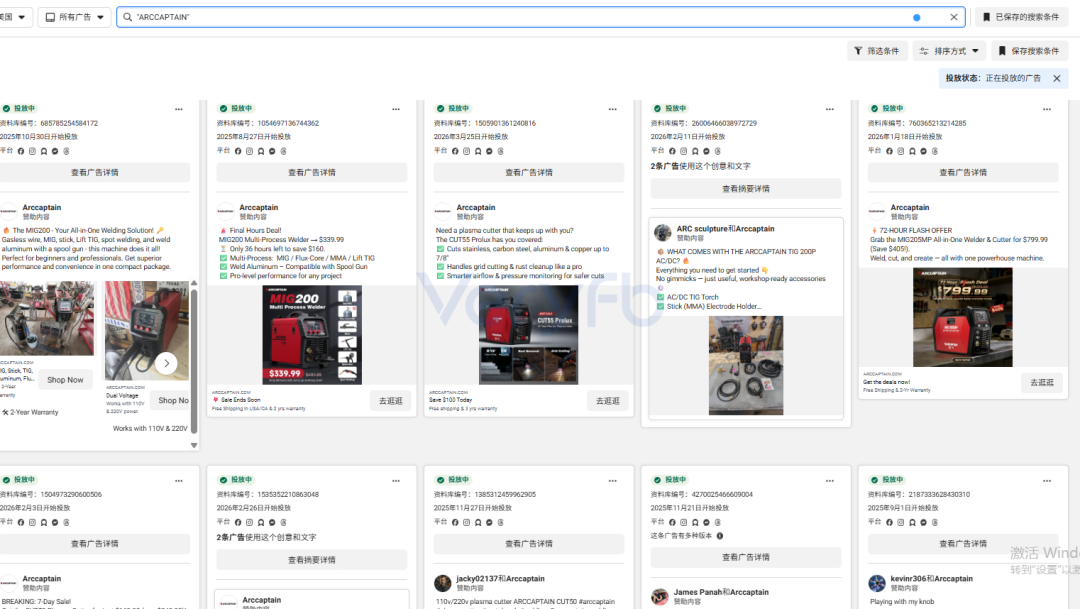Clear the search box with the X icon
The height and width of the screenshot is (609, 1080).
pyautogui.click(x=954, y=17)
